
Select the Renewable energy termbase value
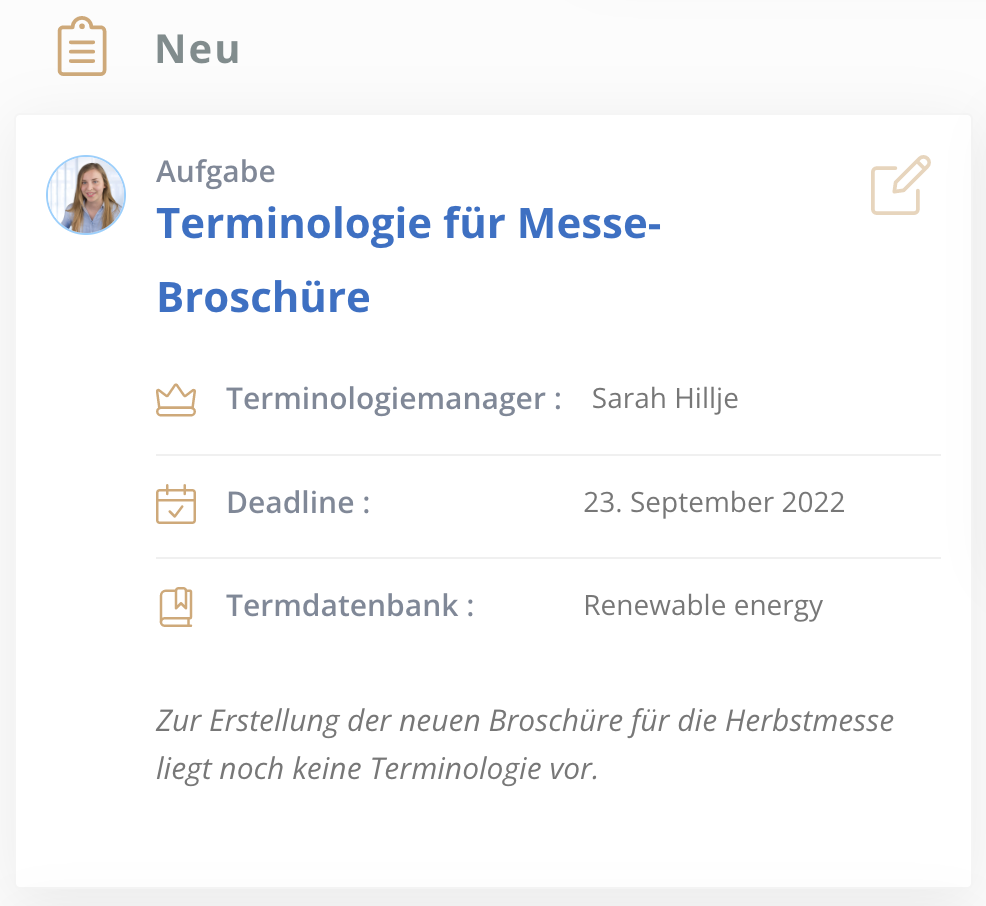tap(703, 606)
